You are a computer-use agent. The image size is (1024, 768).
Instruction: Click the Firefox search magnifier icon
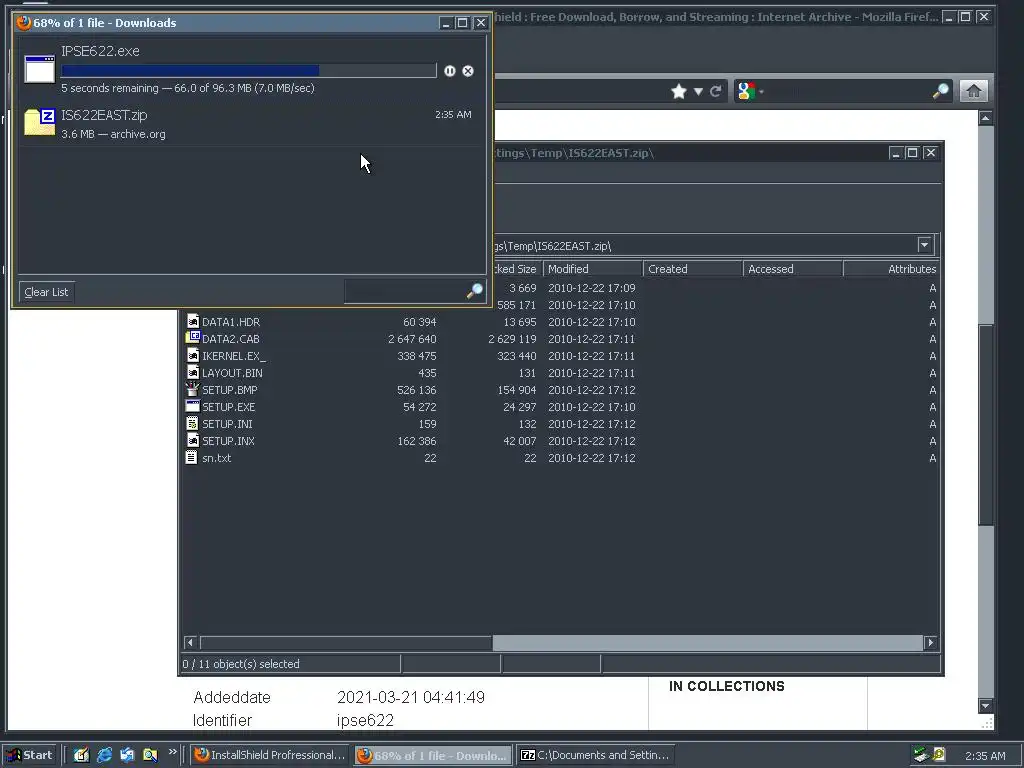tap(940, 91)
